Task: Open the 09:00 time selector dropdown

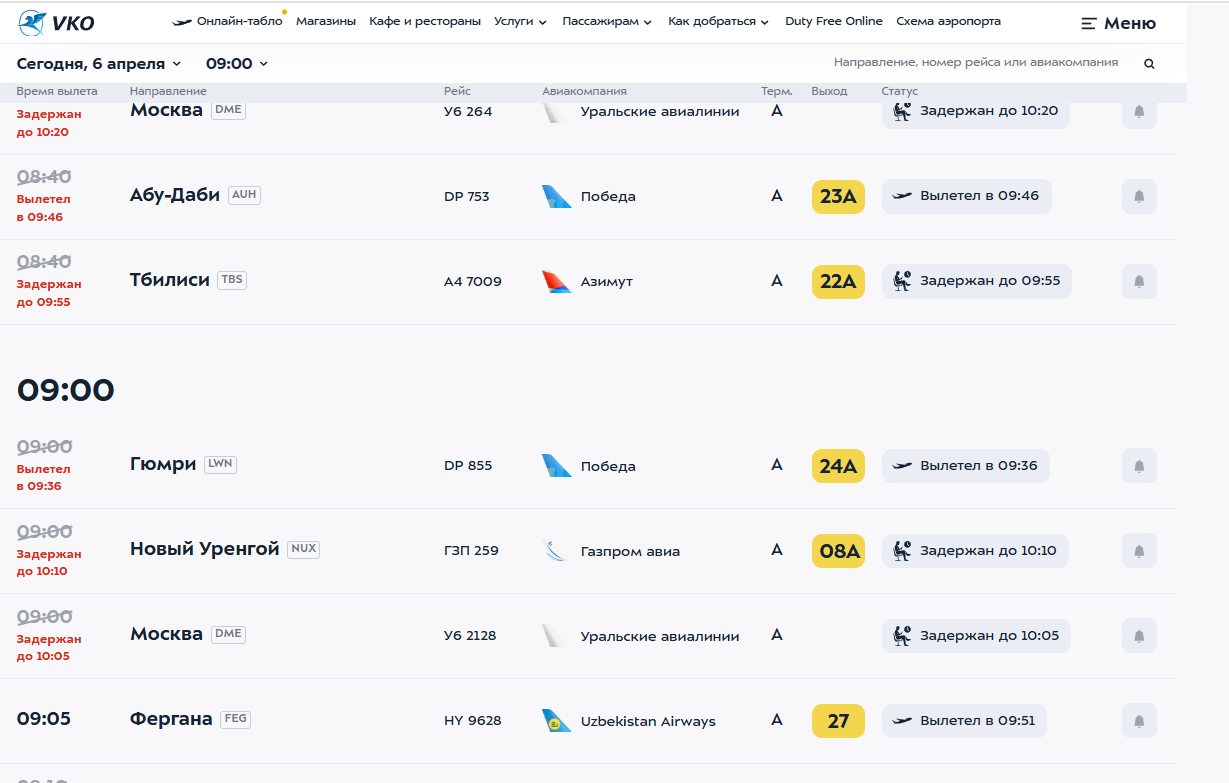Action: 237,64
